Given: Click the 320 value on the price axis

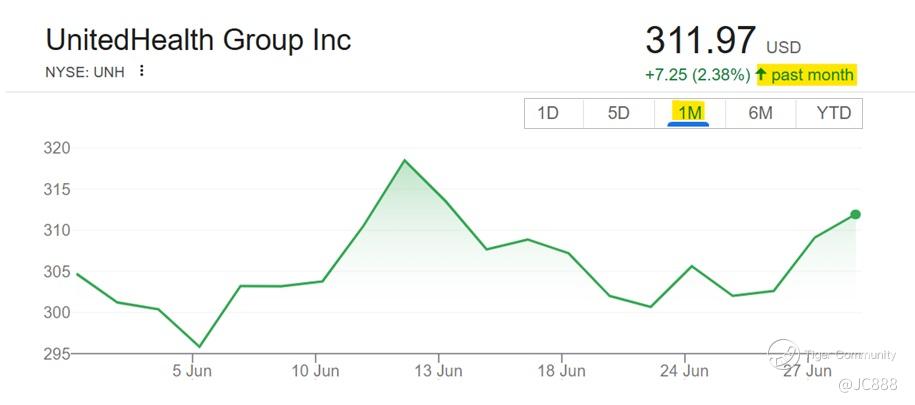Looking at the screenshot, I should point(57,148).
